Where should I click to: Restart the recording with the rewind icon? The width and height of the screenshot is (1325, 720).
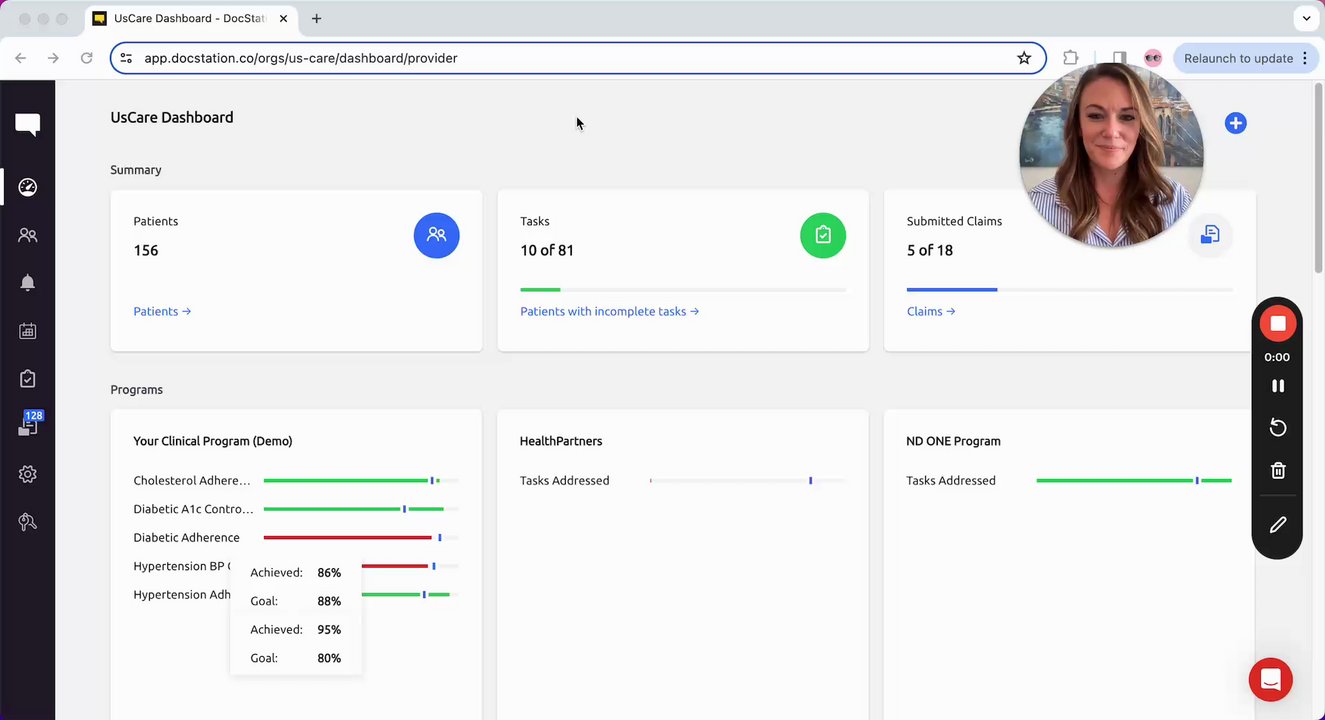(1278, 428)
